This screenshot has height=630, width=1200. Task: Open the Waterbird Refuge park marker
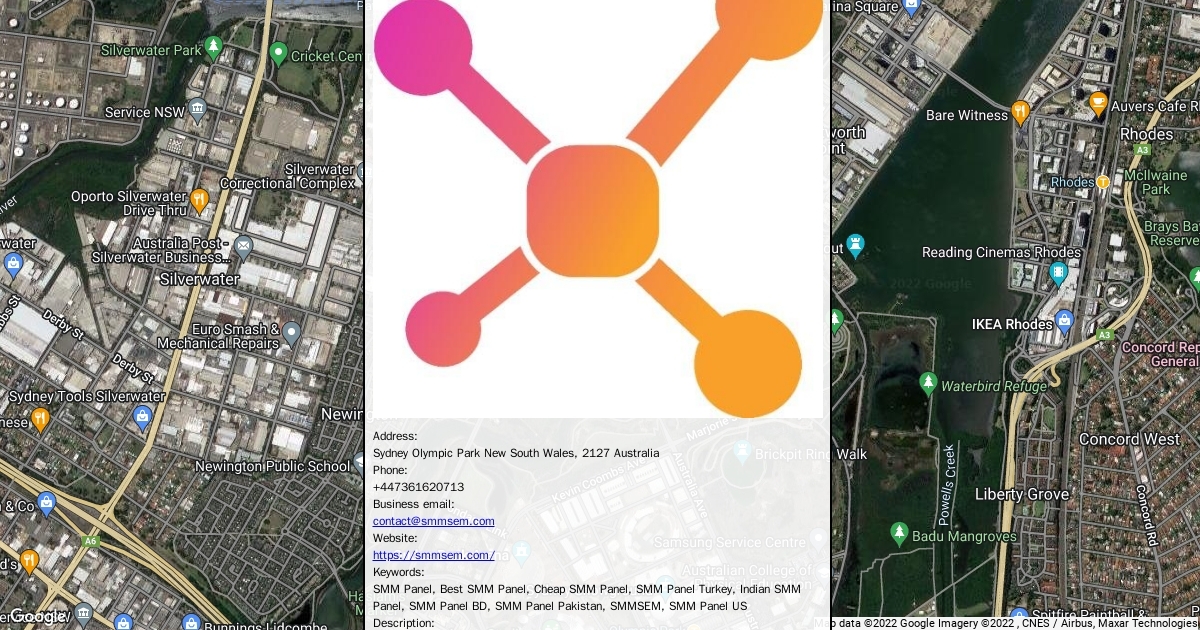(928, 384)
